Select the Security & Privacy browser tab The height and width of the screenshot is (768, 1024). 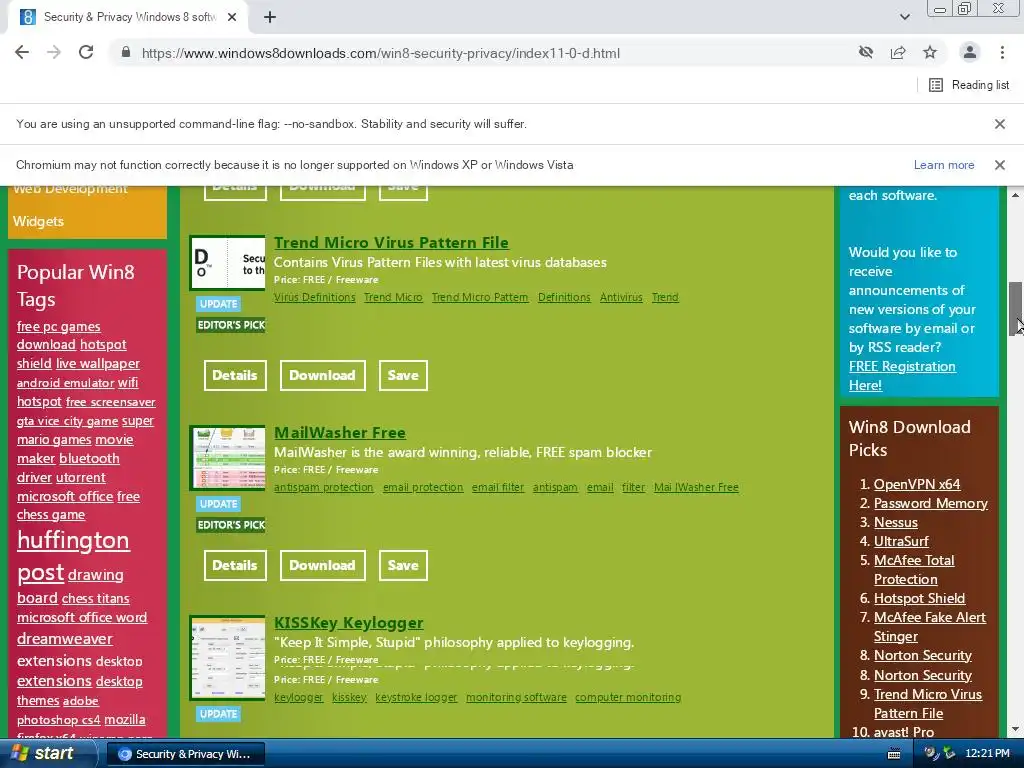128,17
